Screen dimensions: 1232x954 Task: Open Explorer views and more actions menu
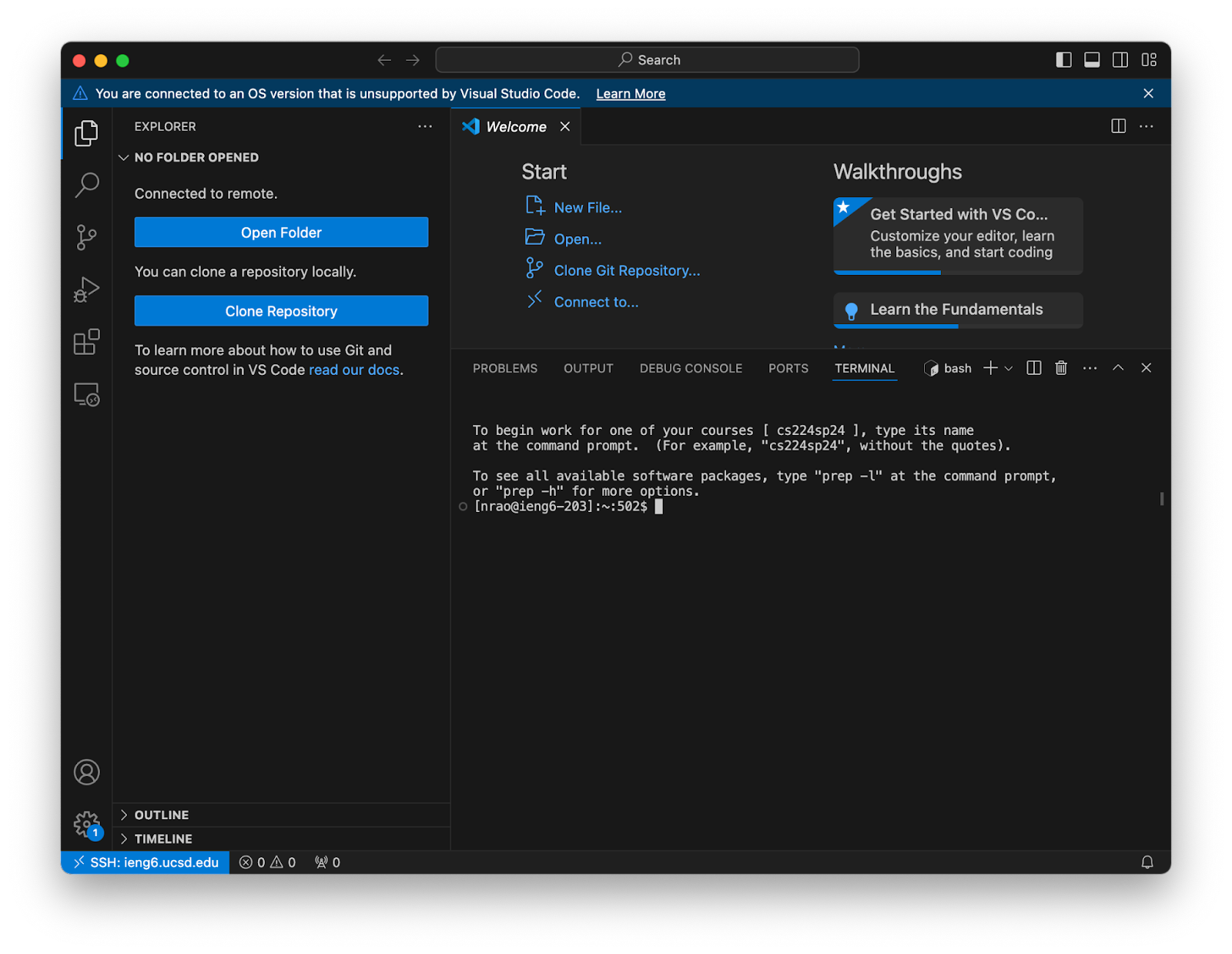[x=425, y=126]
